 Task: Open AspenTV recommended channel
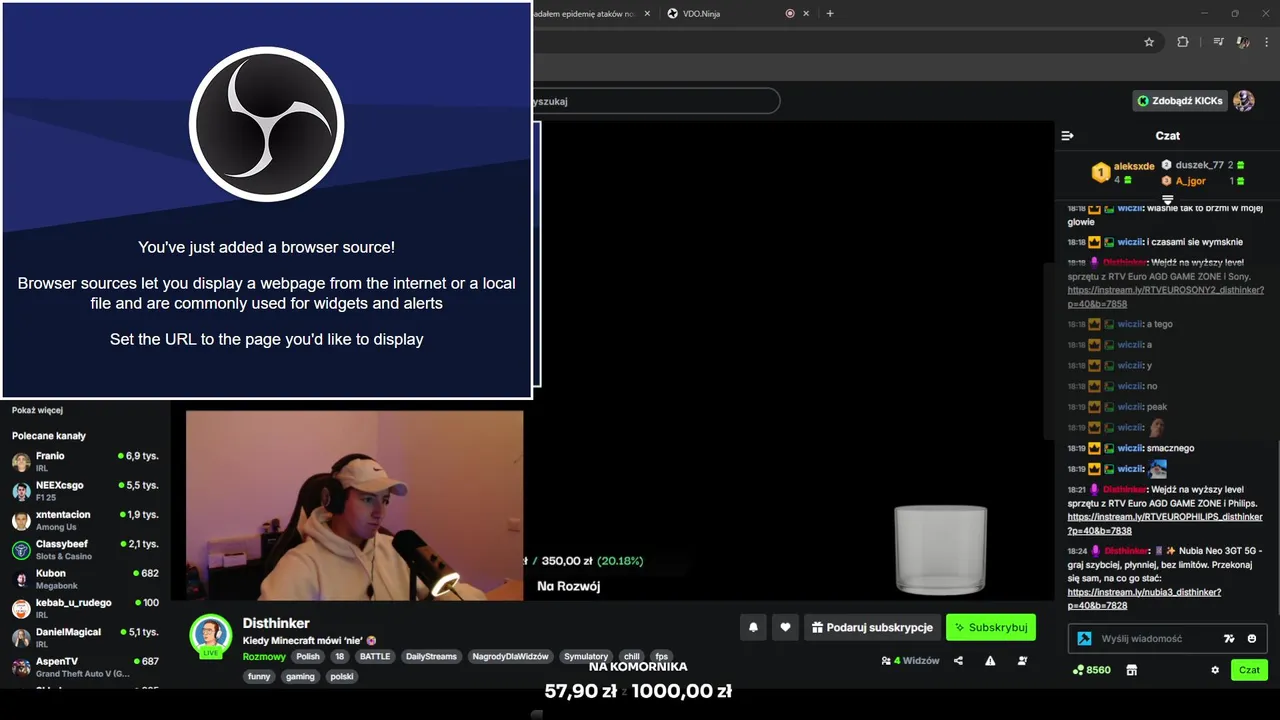pos(85,667)
